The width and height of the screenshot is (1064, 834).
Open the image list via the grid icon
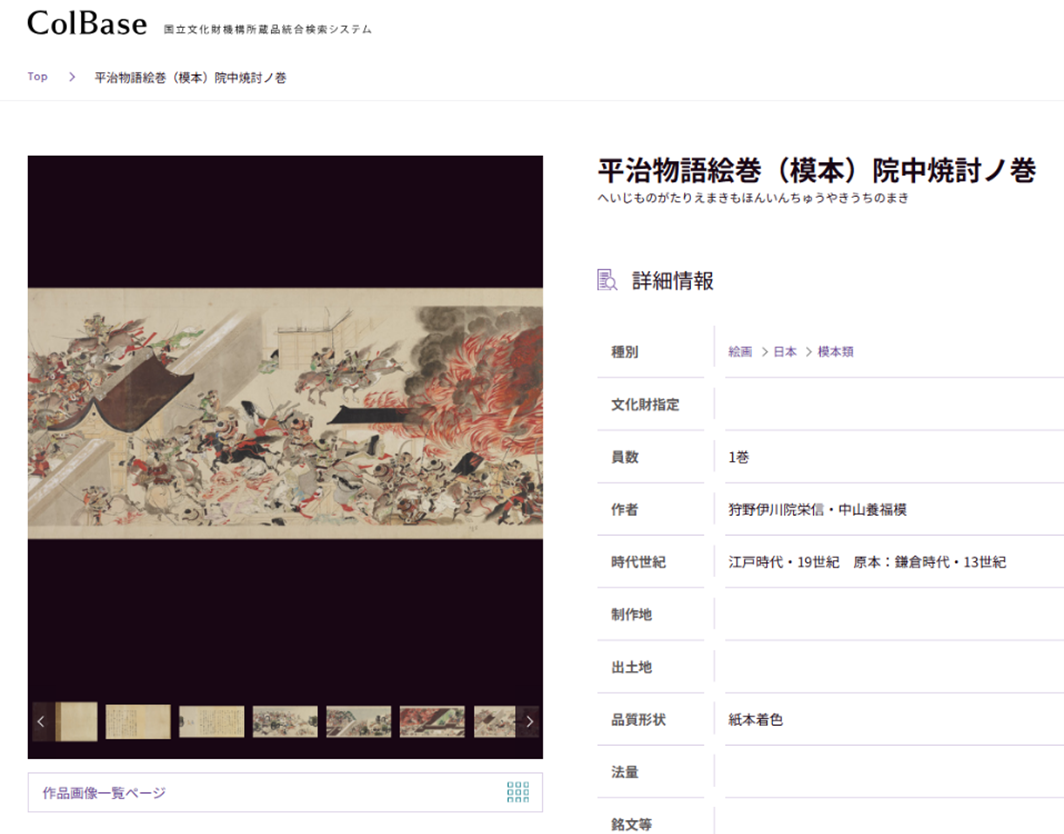point(517,791)
